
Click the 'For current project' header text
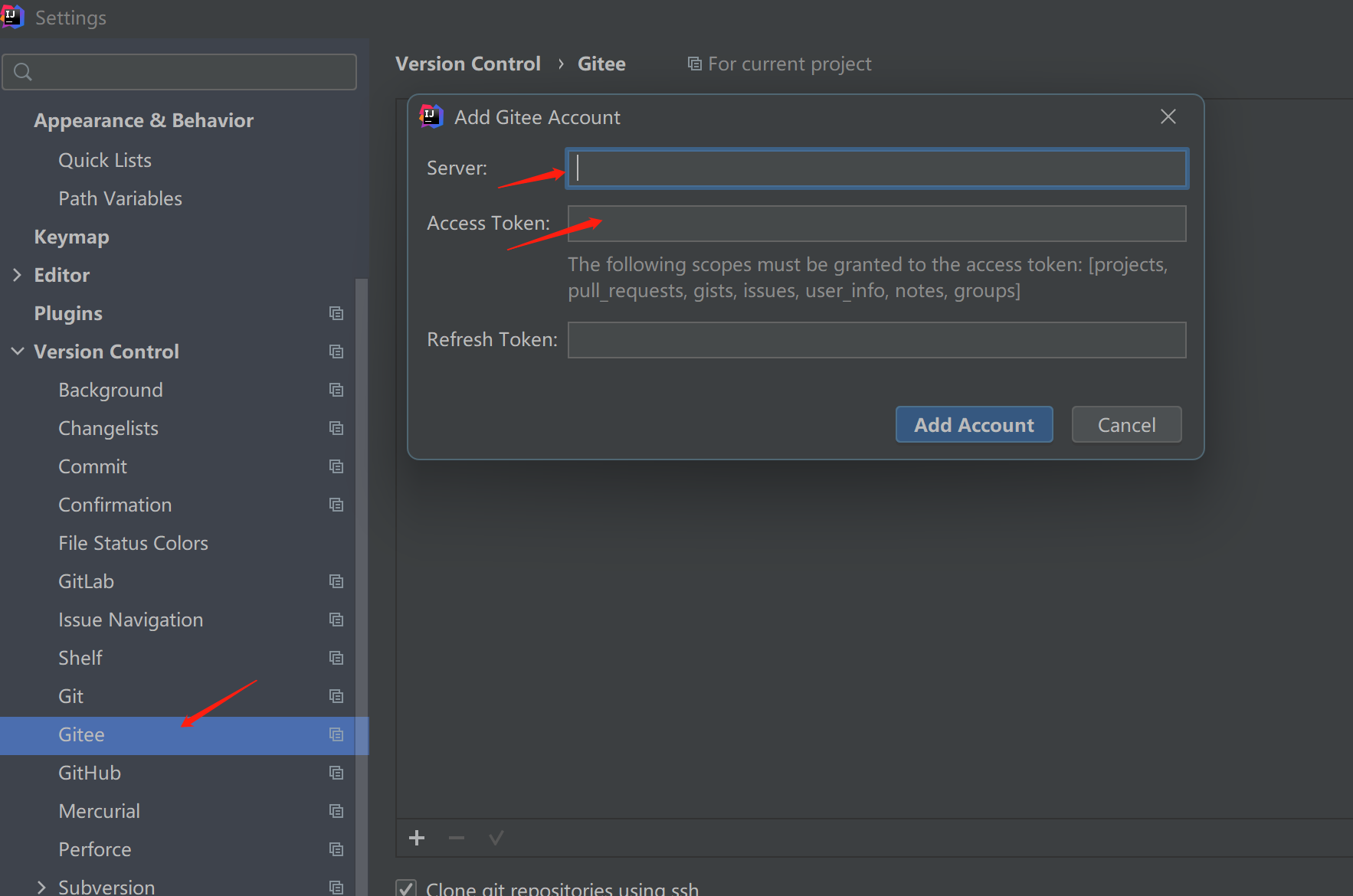(x=790, y=64)
